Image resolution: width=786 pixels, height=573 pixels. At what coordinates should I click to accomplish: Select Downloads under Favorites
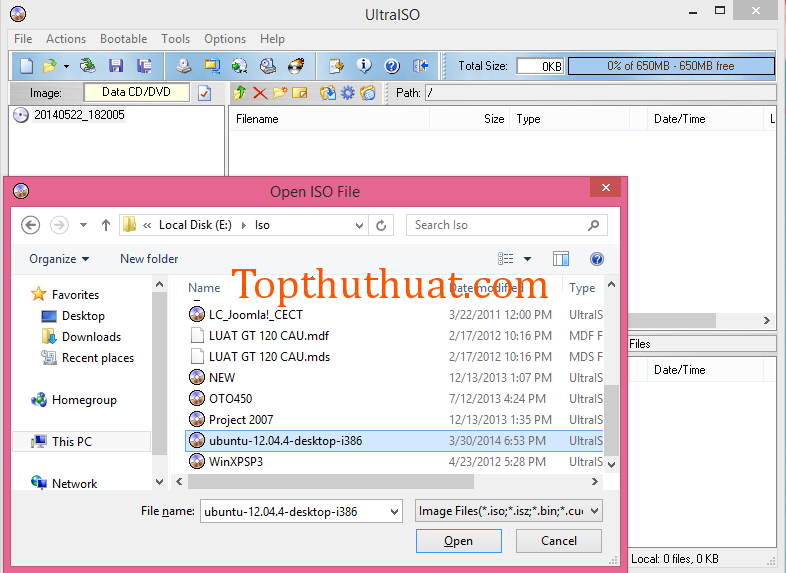(x=91, y=337)
